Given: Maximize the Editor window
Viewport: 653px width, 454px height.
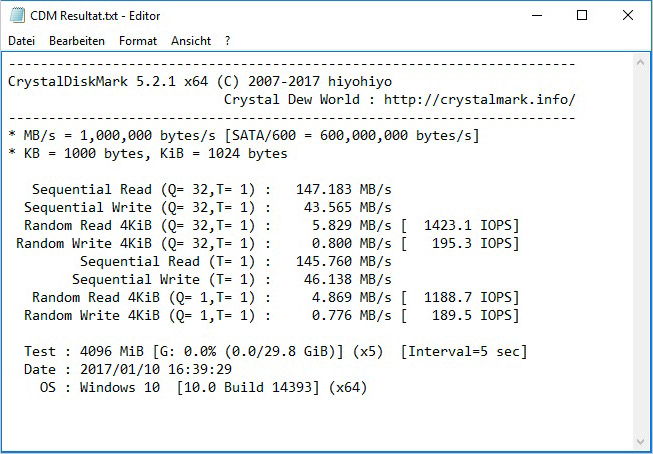Looking at the screenshot, I should coord(582,15).
